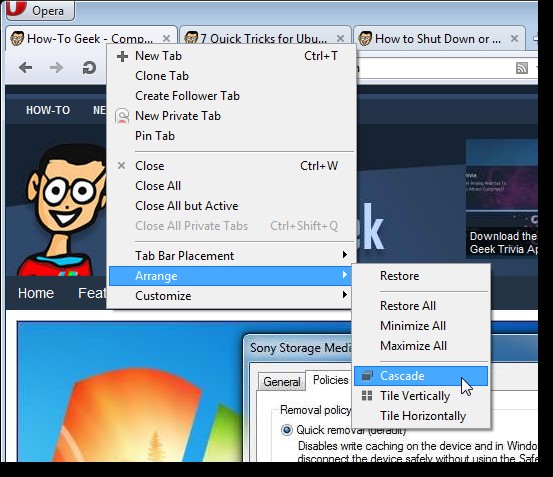
Task: Open the HOW-TO site navigation link
Action: pyautogui.click(x=48, y=110)
